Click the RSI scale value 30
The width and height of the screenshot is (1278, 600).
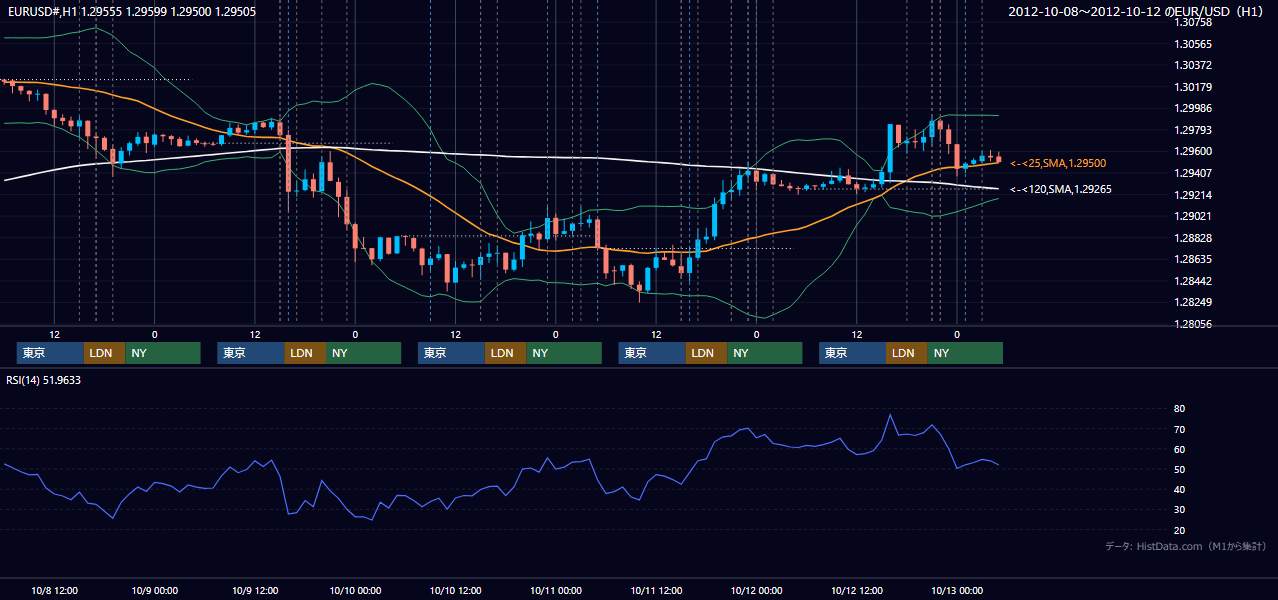(1179, 510)
